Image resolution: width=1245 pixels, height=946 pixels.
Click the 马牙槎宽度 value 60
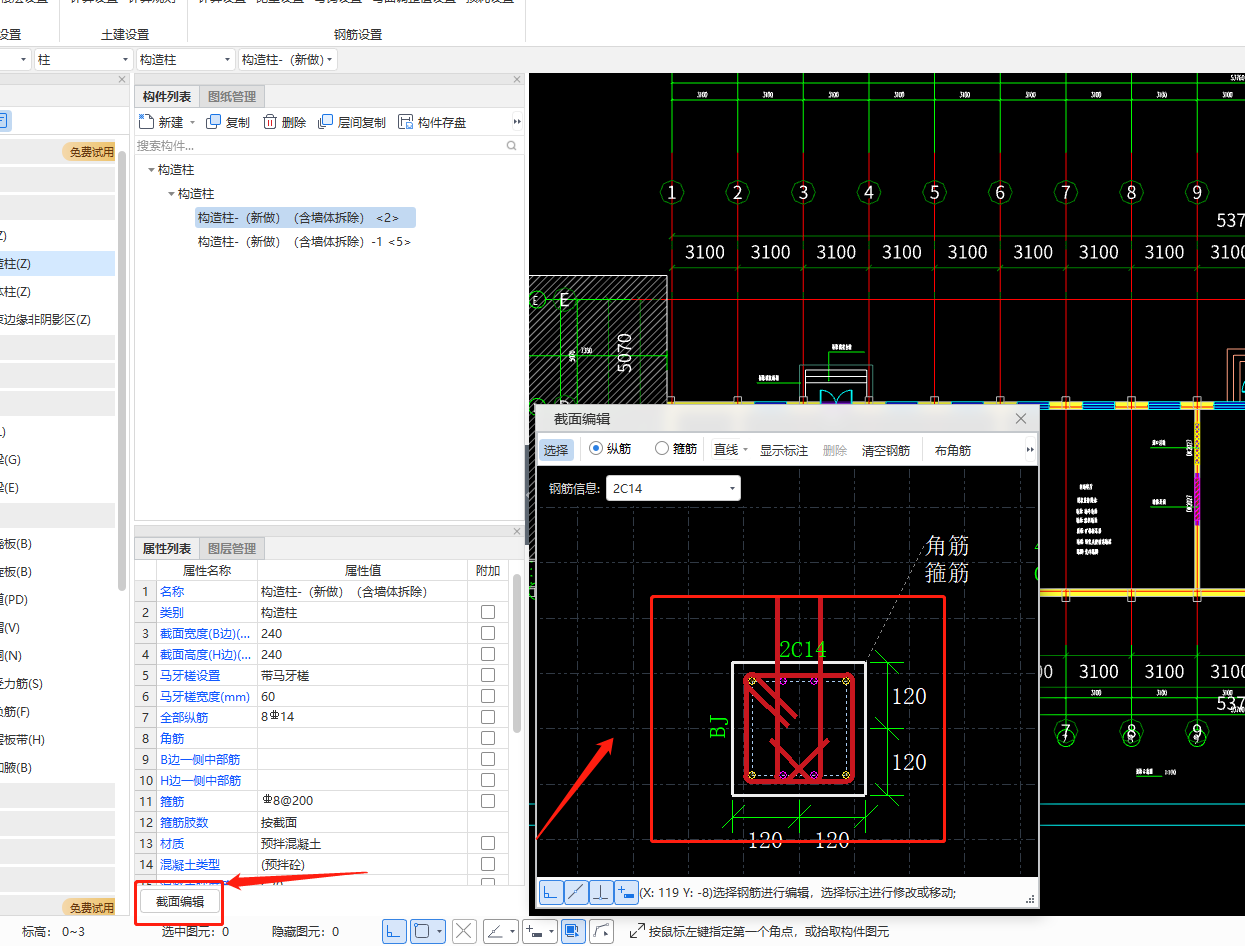coord(362,696)
